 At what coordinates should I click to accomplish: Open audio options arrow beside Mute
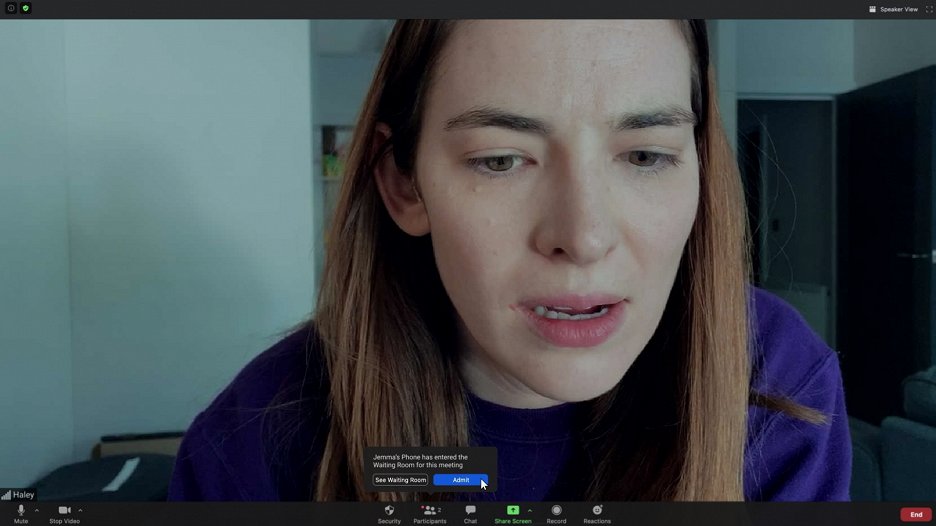click(x=37, y=510)
